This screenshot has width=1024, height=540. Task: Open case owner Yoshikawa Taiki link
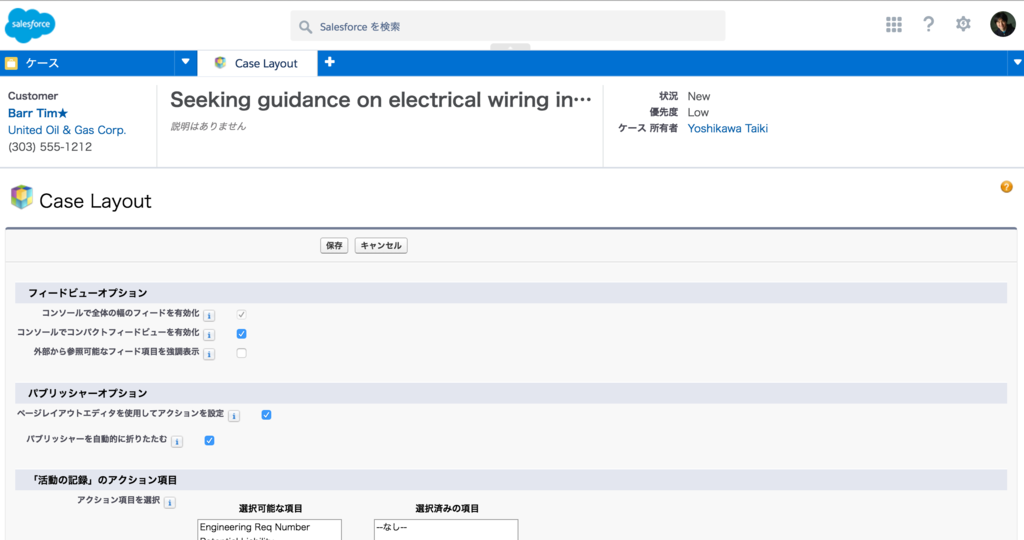click(728, 129)
